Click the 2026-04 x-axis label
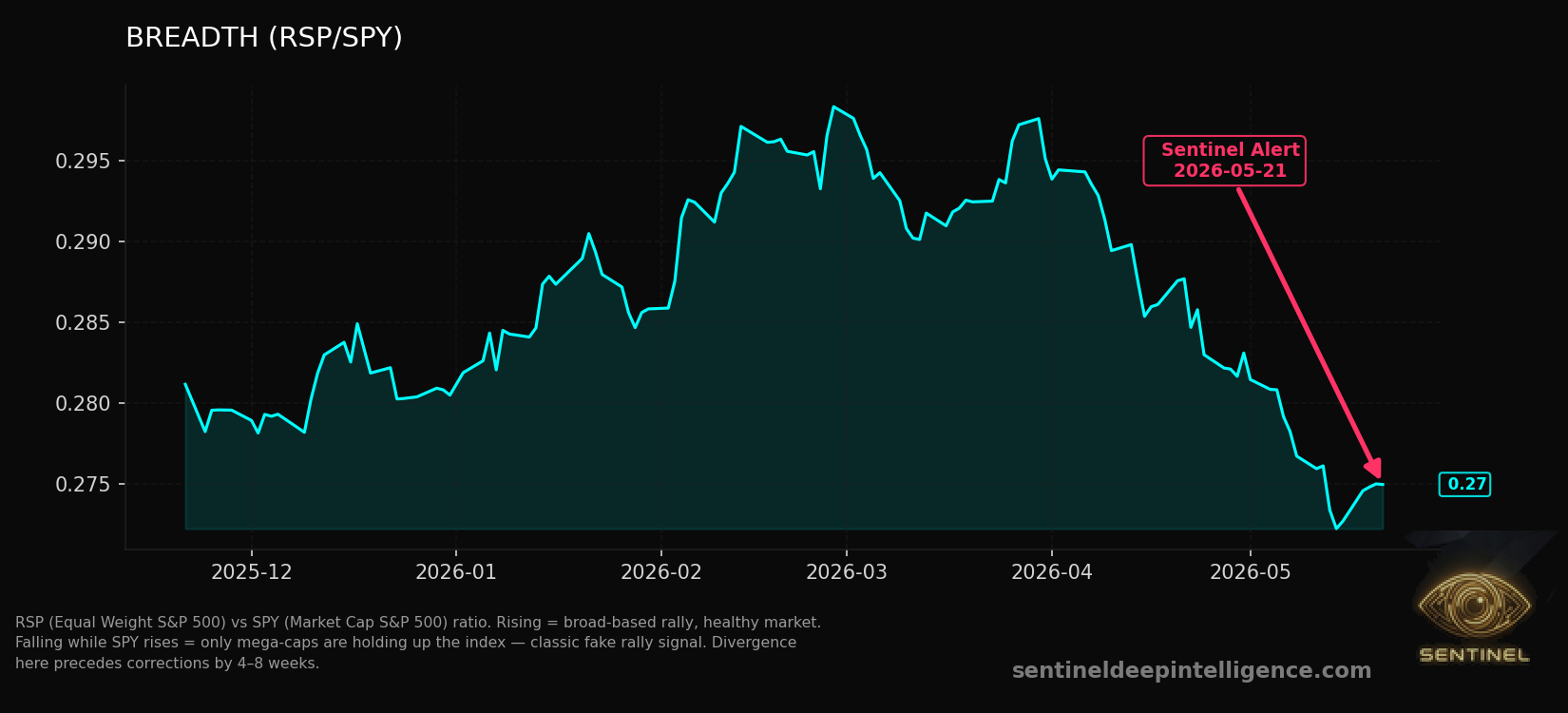This screenshot has width=1568, height=713. tap(1052, 572)
